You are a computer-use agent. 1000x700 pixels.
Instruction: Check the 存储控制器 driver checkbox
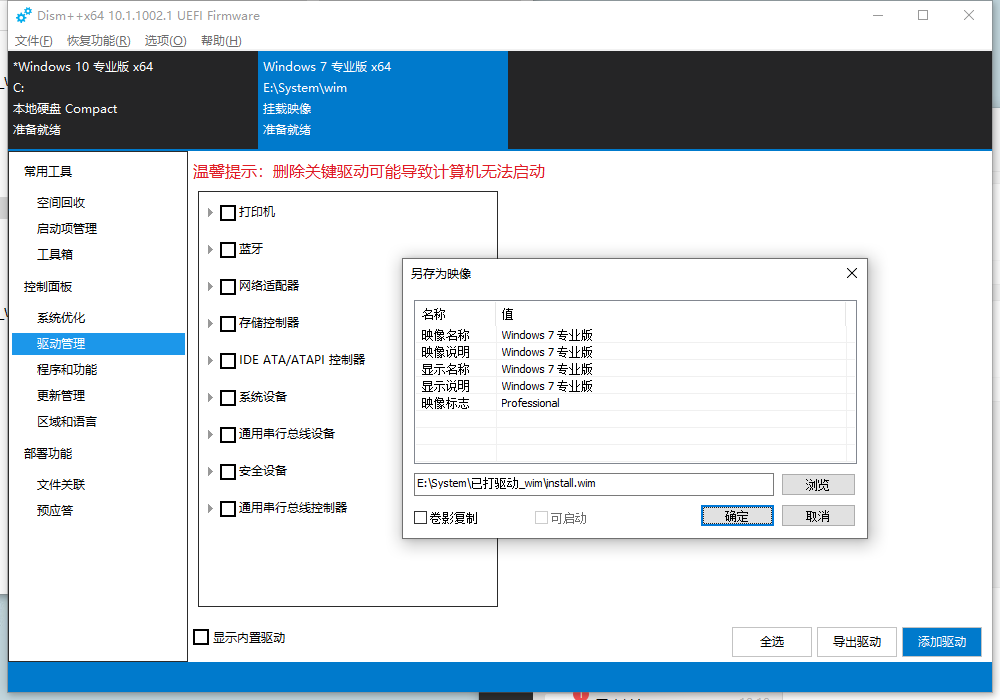pyautogui.click(x=228, y=323)
